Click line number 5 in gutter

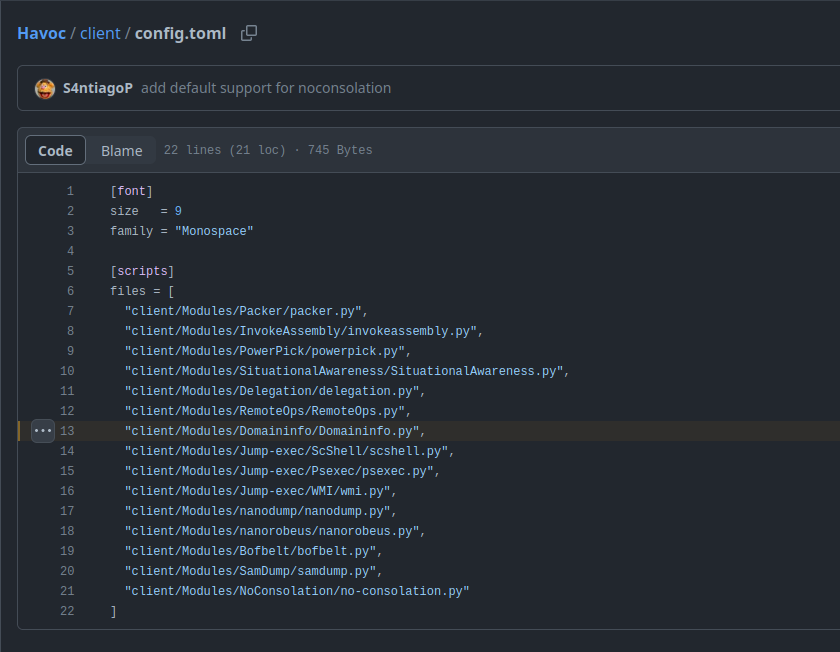point(70,271)
